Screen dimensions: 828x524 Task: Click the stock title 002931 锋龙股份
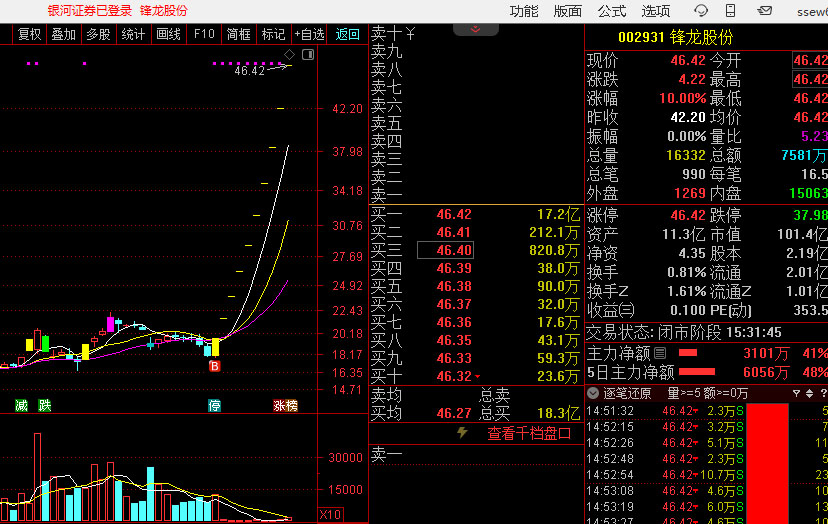675,38
